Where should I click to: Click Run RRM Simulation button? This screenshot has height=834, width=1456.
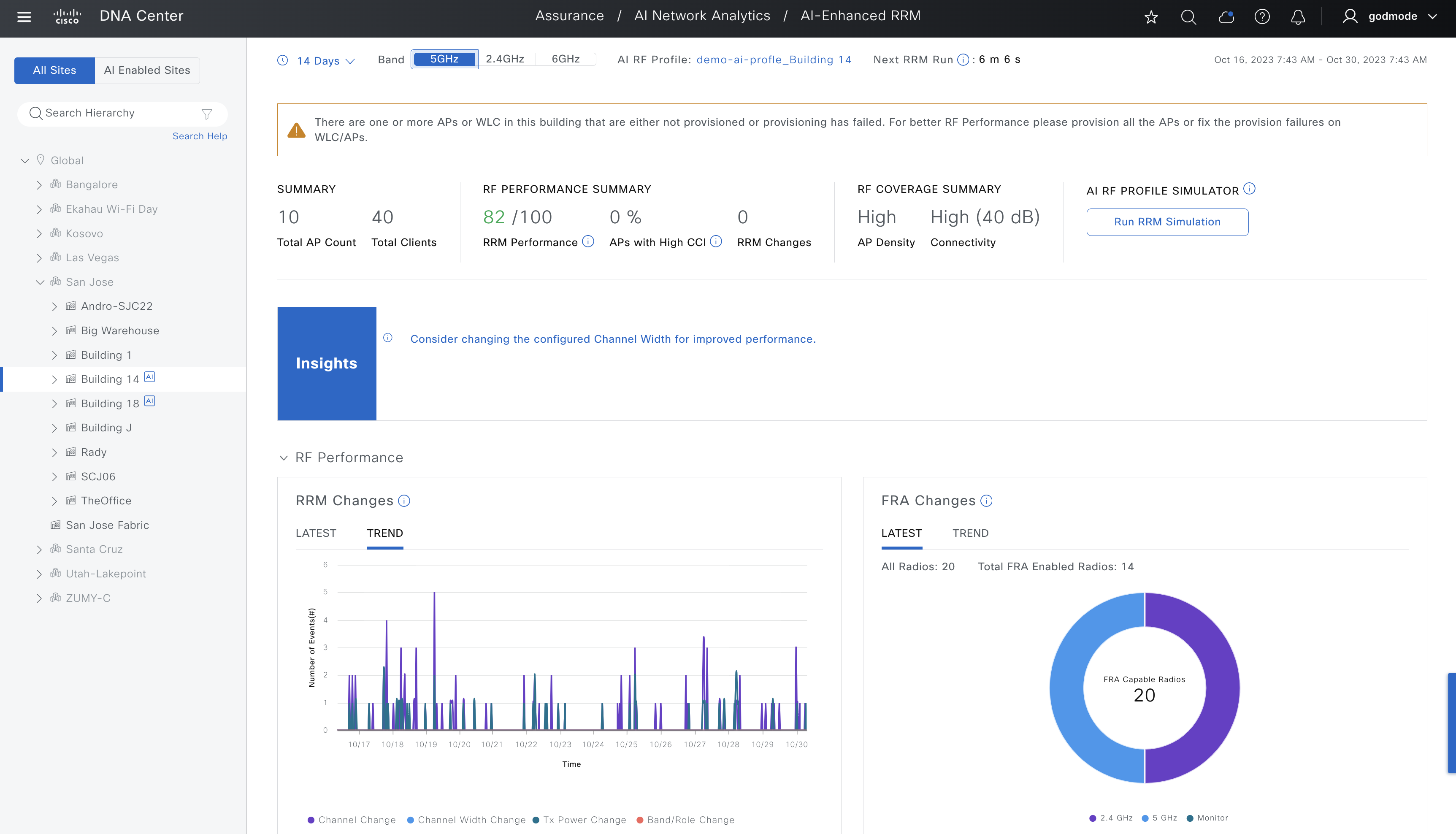[1167, 222]
